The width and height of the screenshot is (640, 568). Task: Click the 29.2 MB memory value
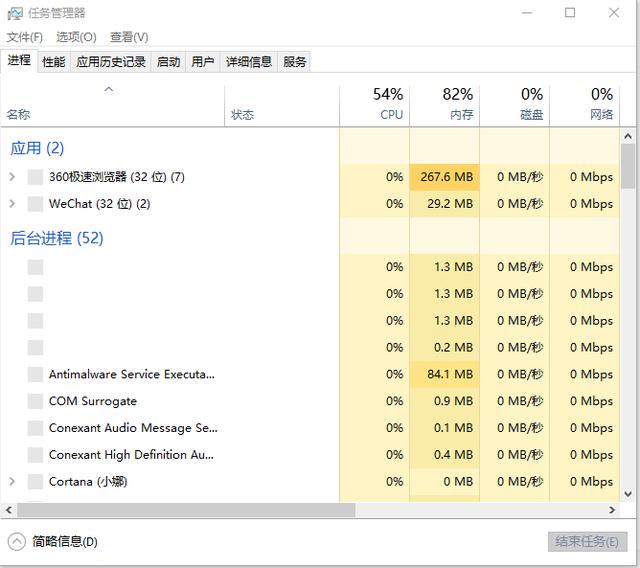[x=450, y=204]
